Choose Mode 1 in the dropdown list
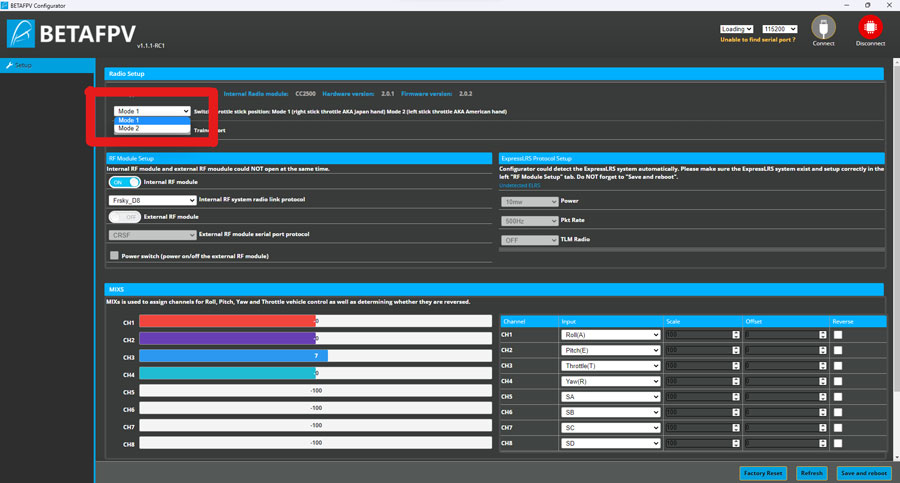Screen dimensions: 900x483 click(x=152, y=121)
